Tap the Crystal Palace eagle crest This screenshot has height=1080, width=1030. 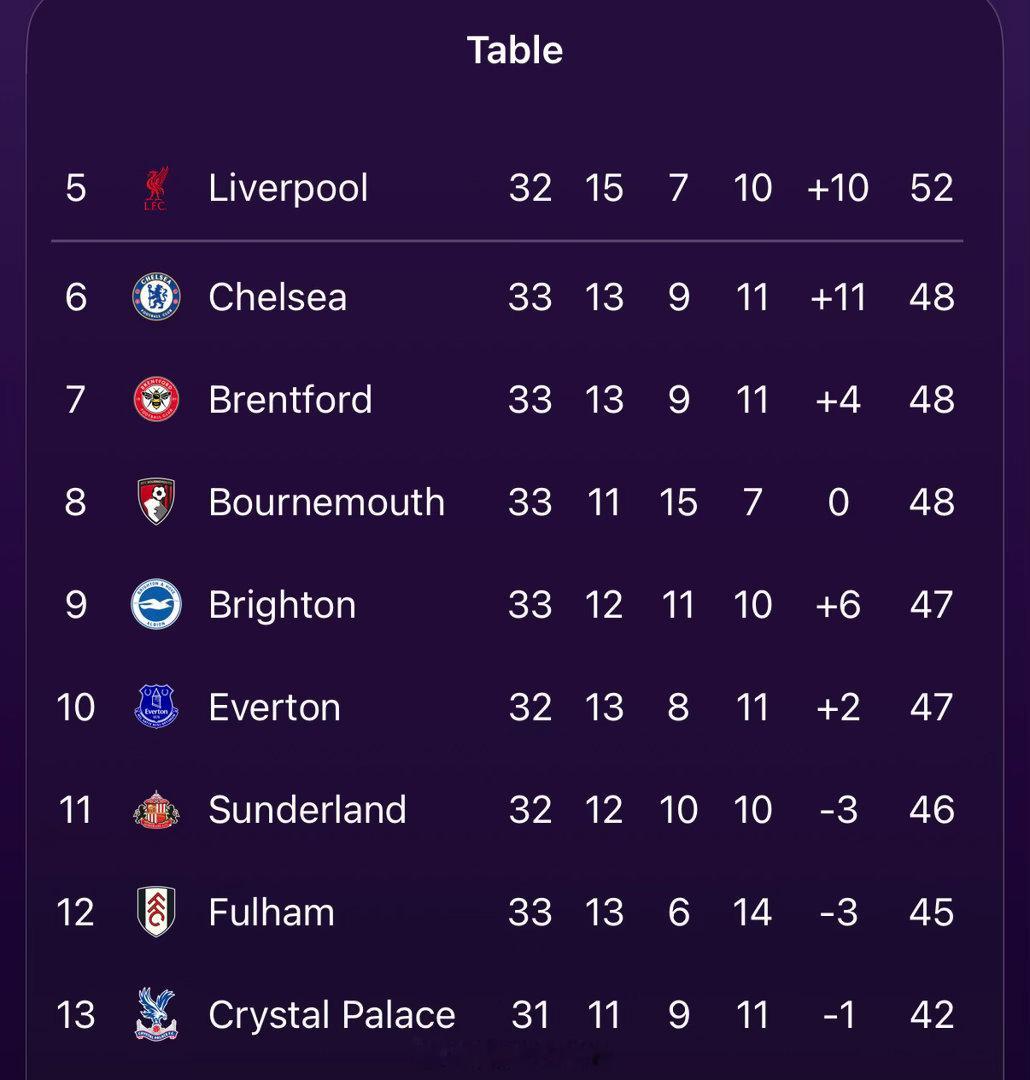156,1014
